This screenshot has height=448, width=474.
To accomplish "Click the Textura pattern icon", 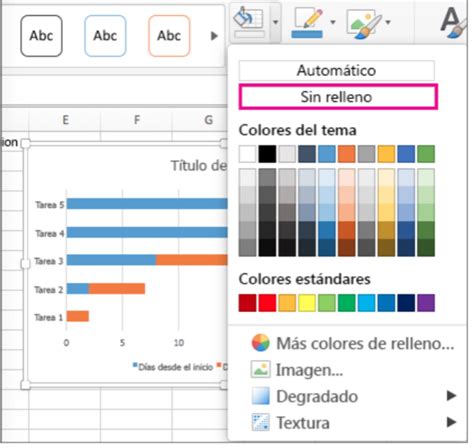I will click(x=260, y=422).
